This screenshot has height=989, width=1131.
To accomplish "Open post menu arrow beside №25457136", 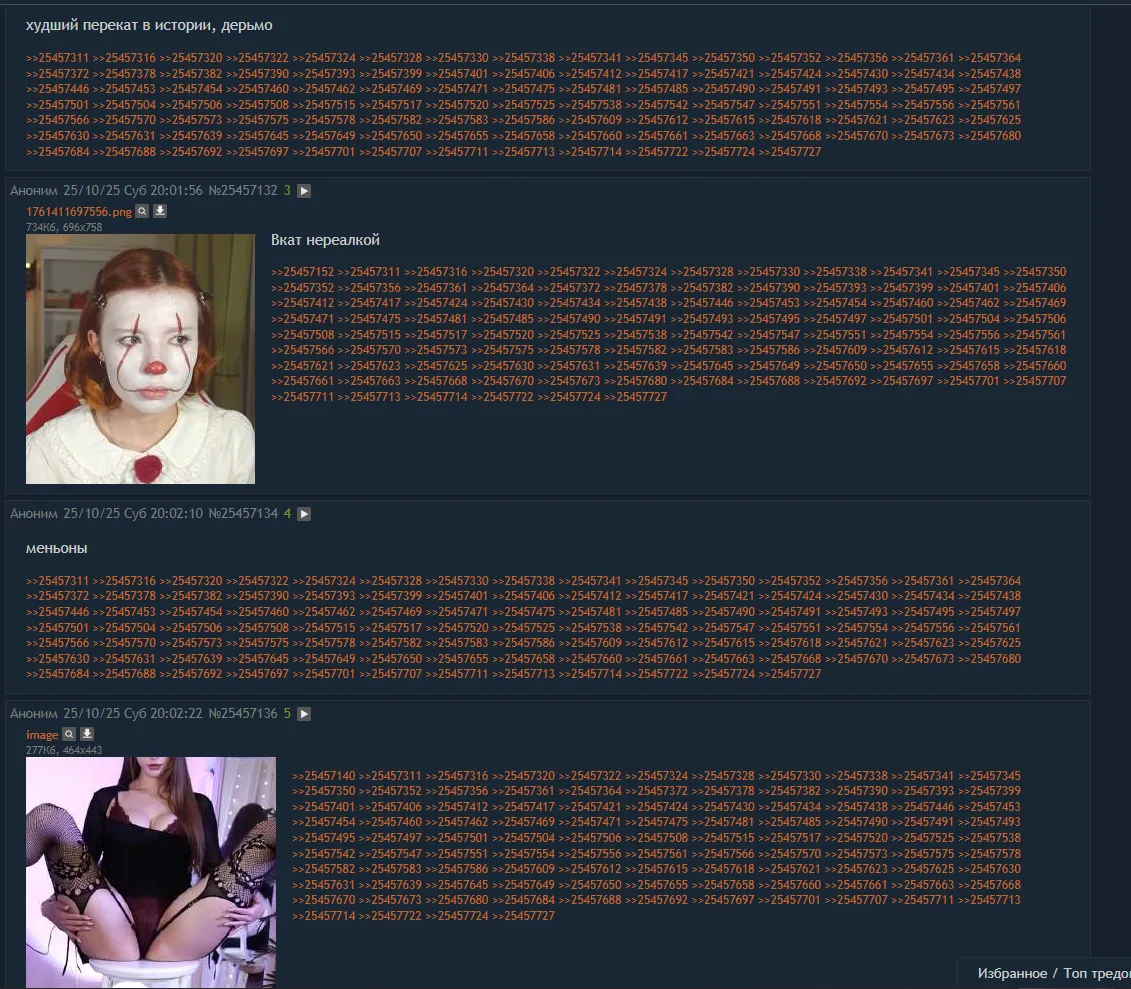I will 304,714.
